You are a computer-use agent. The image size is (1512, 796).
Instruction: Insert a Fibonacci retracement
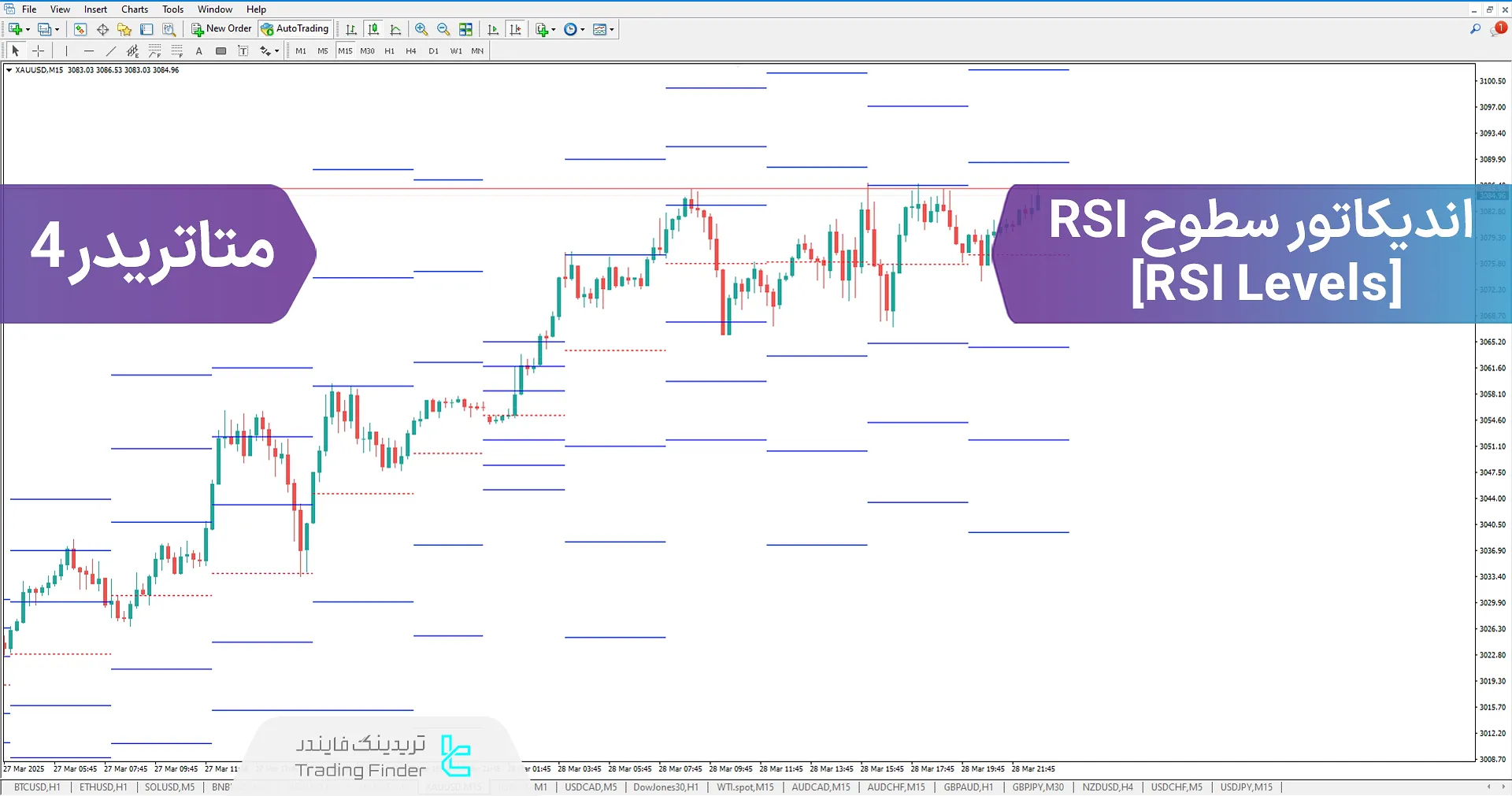(x=154, y=50)
